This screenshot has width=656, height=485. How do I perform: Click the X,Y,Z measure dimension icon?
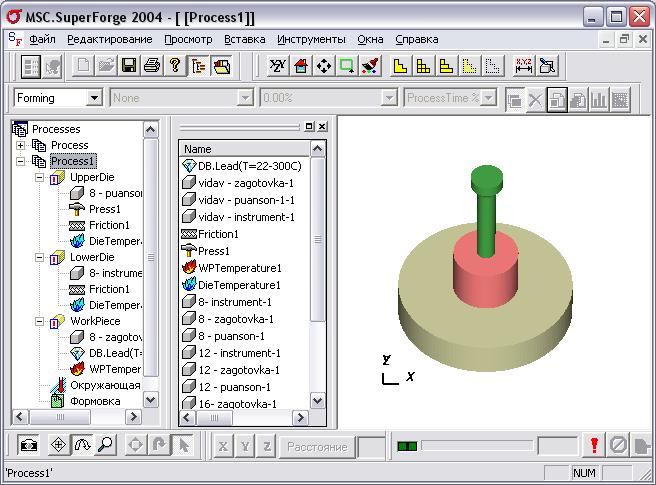click(523, 66)
